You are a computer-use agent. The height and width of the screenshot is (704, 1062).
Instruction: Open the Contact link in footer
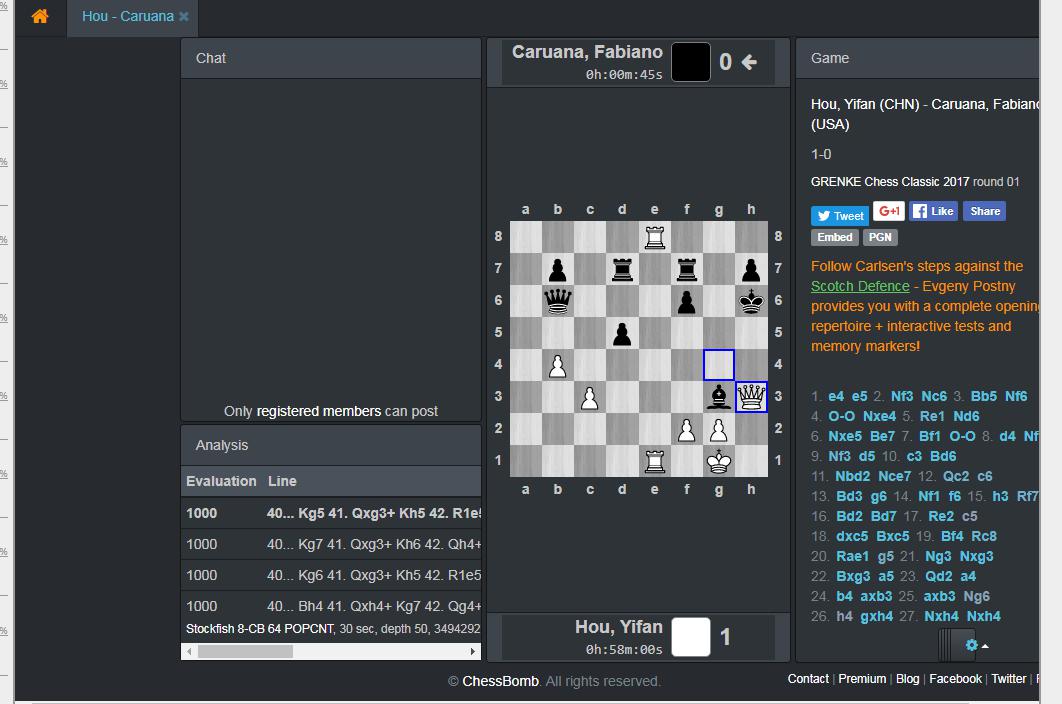(808, 678)
